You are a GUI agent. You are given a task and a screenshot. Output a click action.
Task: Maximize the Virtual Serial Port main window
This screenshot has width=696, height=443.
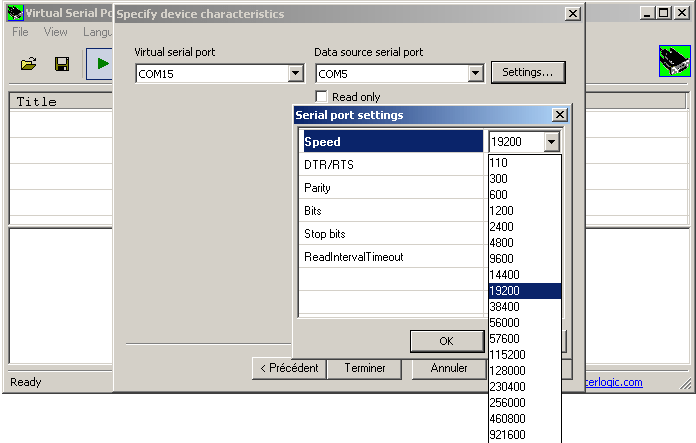(664, 13)
